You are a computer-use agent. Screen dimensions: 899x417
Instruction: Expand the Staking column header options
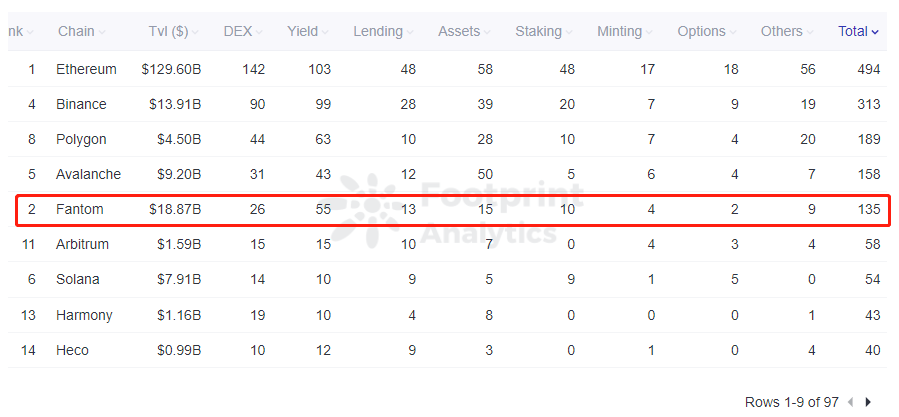570,32
